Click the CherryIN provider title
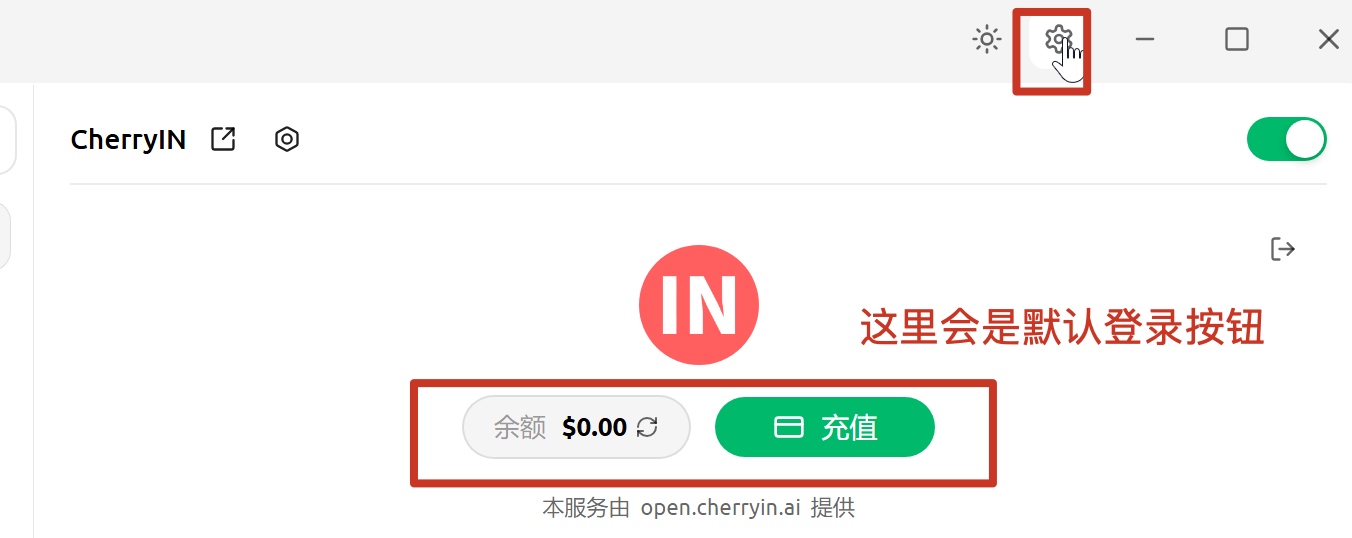The image size is (1352, 538). [x=128, y=139]
